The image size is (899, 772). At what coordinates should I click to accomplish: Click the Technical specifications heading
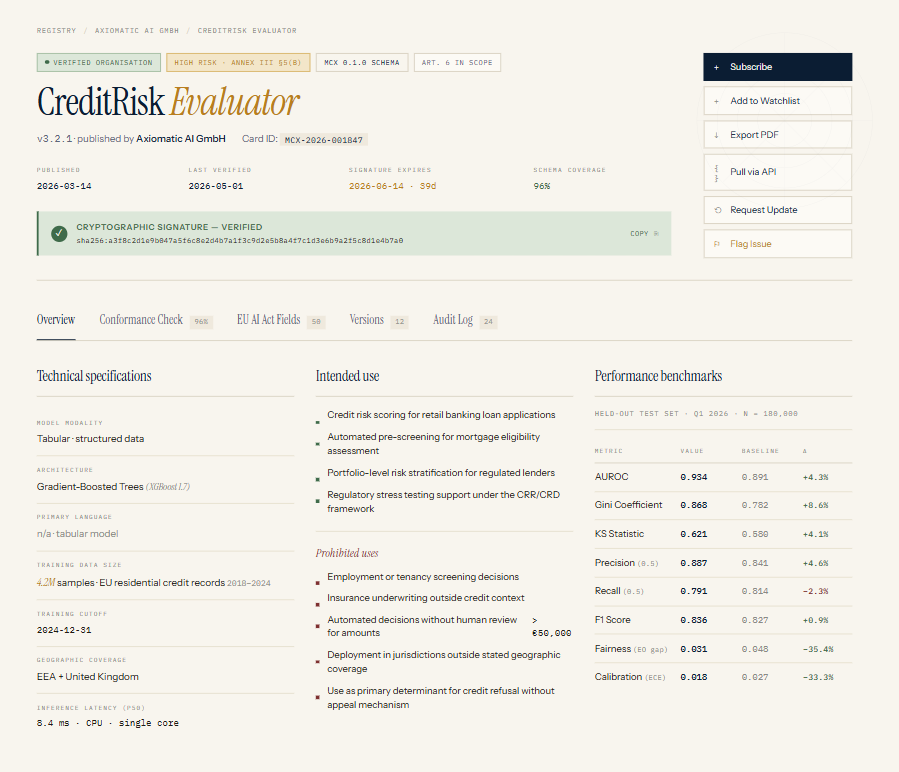(x=94, y=376)
